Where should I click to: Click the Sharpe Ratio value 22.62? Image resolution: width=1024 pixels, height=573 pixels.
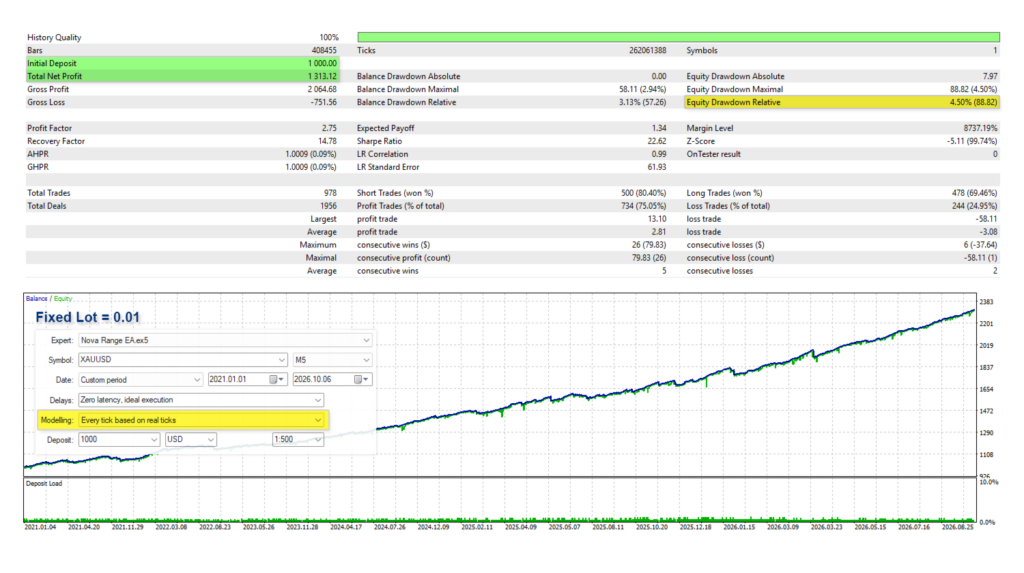(x=657, y=141)
